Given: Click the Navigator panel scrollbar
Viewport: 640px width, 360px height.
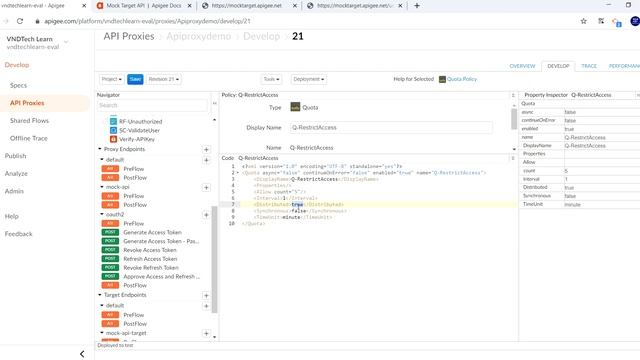Looking at the screenshot, I should click(x=214, y=260).
